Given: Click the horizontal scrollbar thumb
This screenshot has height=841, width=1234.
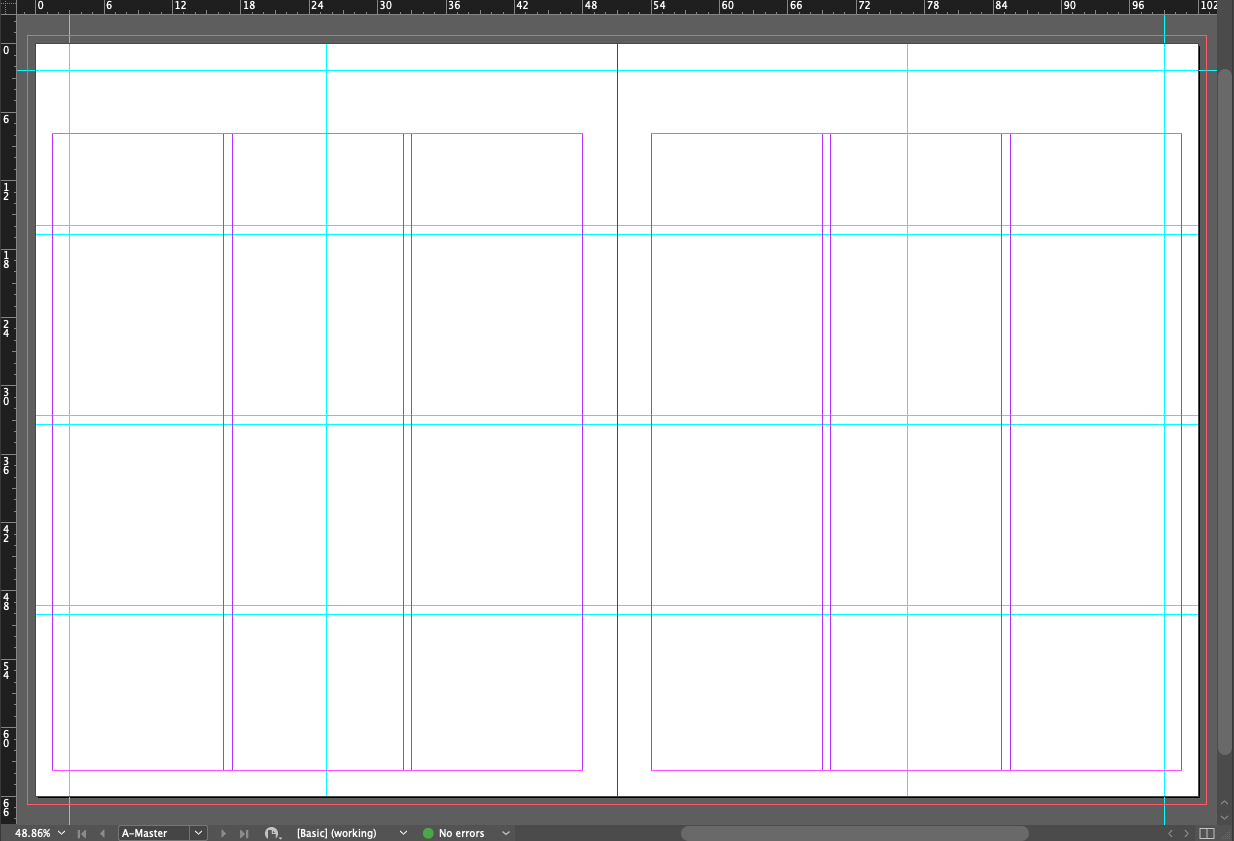Looking at the screenshot, I should pyautogui.click(x=854, y=833).
